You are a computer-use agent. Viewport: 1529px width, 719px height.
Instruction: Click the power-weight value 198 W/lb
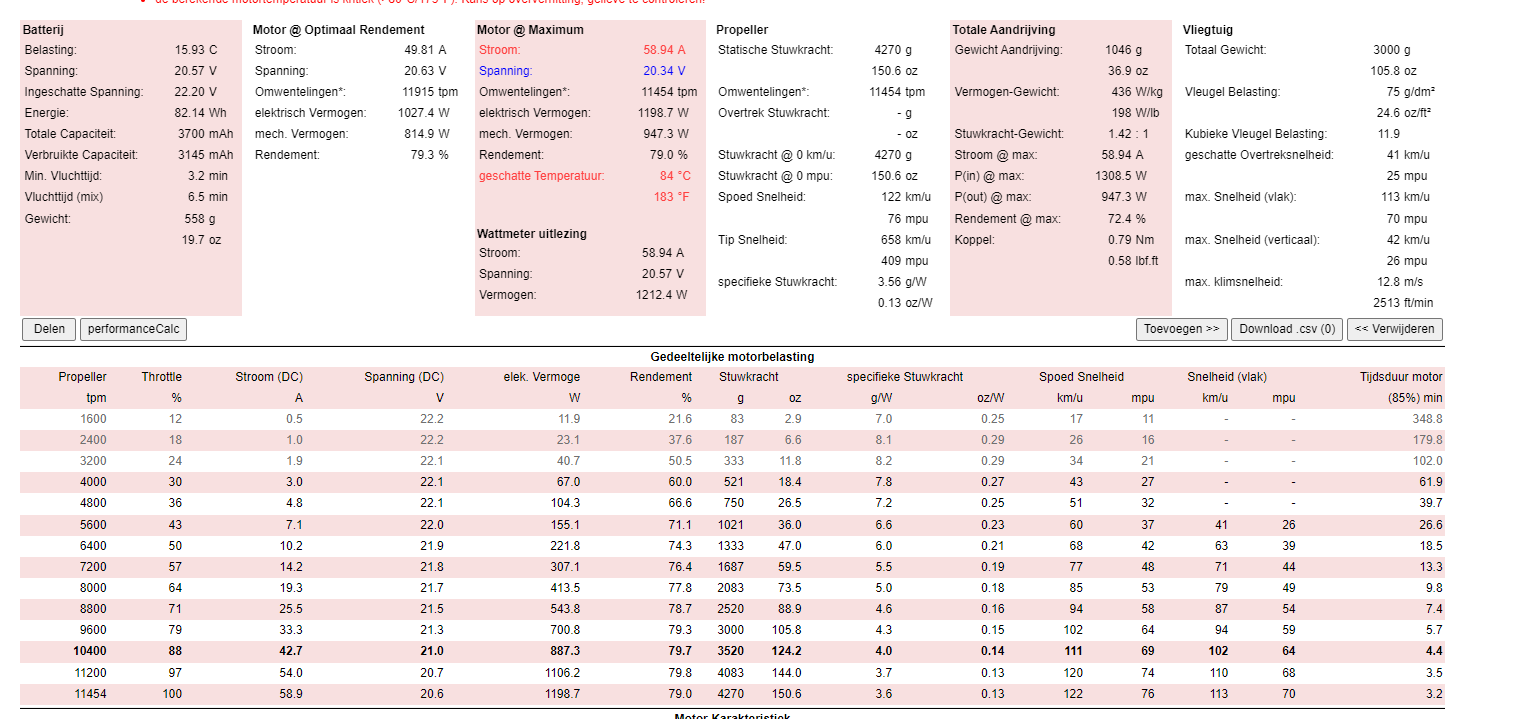(x=1135, y=113)
